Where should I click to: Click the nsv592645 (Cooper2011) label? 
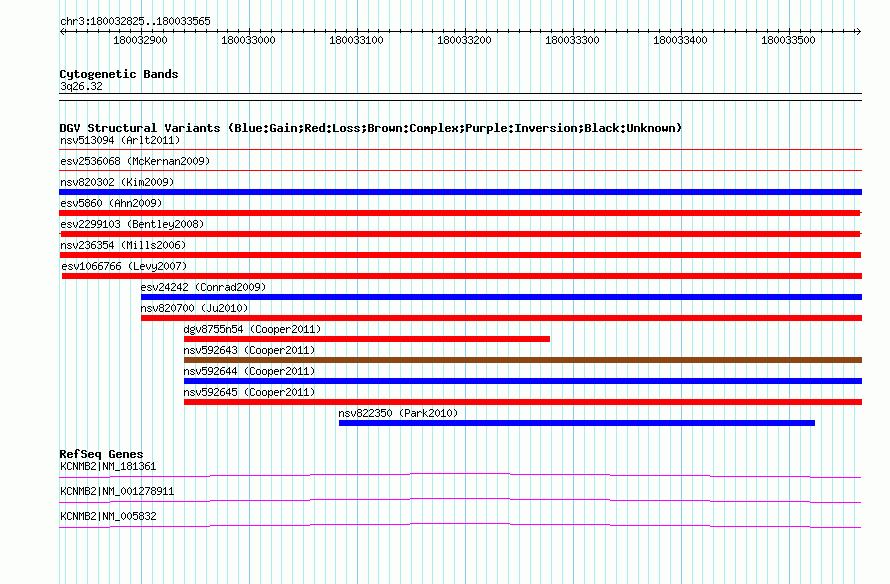pos(249,392)
